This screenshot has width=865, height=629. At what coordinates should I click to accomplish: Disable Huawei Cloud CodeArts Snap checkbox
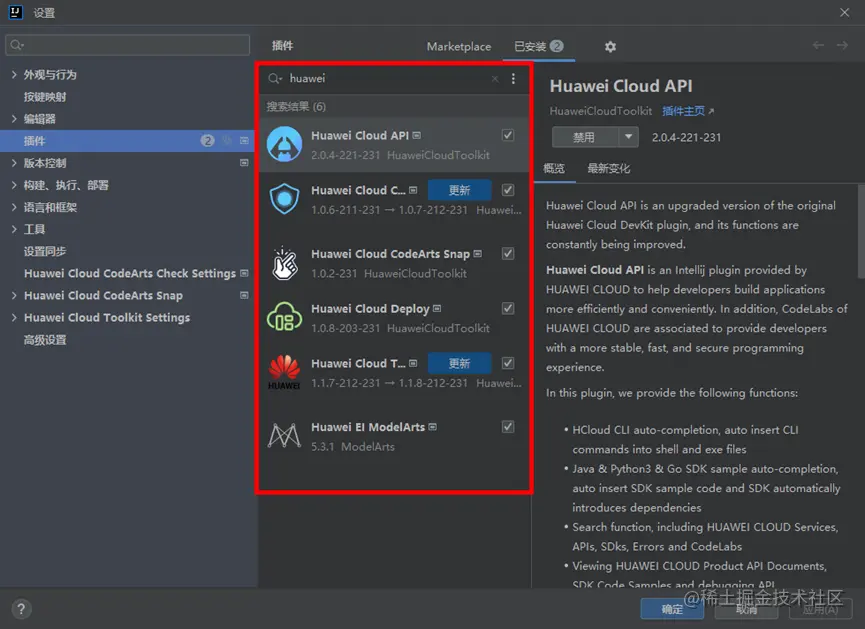(508, 253)
